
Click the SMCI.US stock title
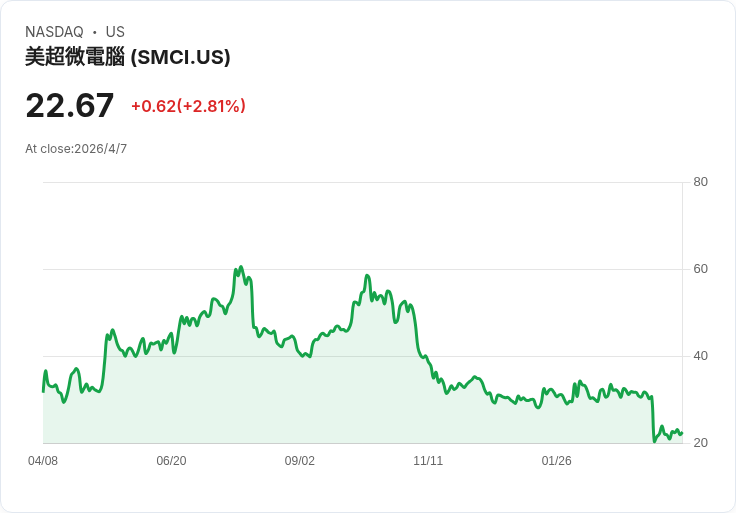(128, 57)
